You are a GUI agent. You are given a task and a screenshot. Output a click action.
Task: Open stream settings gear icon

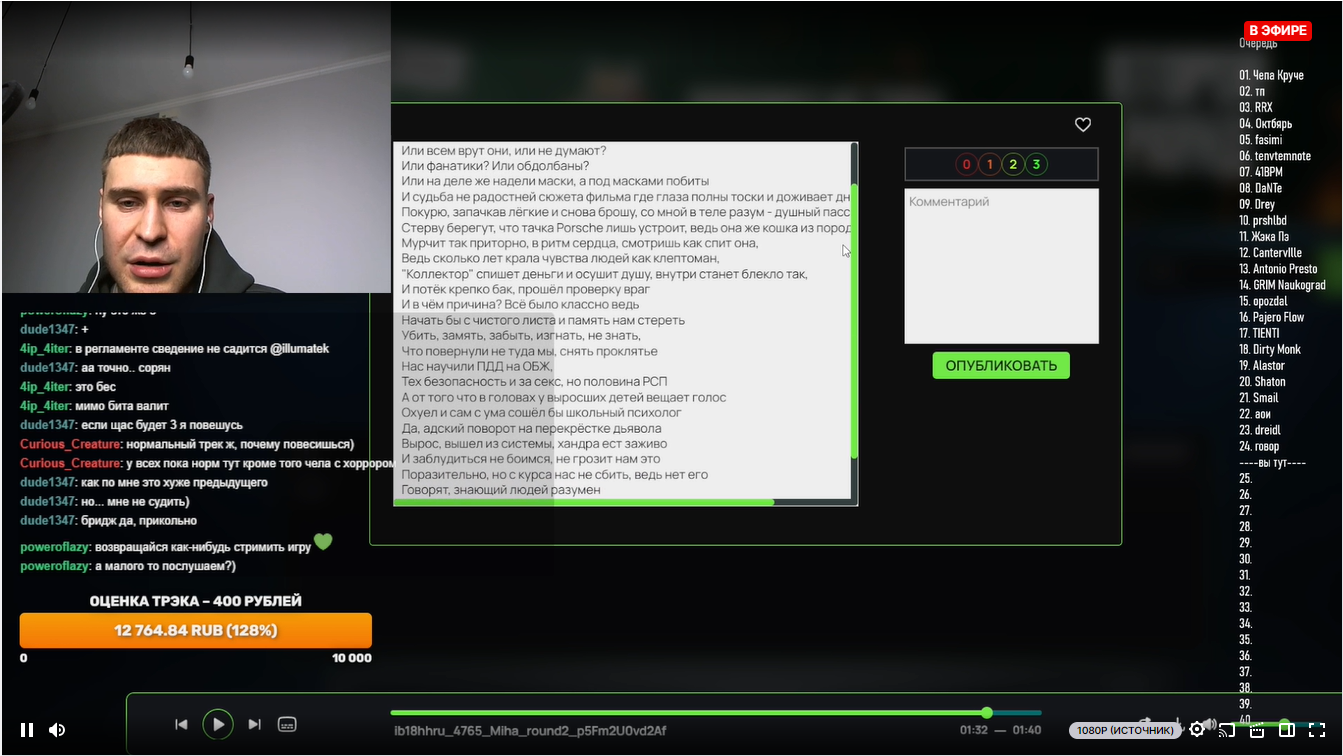click(x=1196, y=730)
